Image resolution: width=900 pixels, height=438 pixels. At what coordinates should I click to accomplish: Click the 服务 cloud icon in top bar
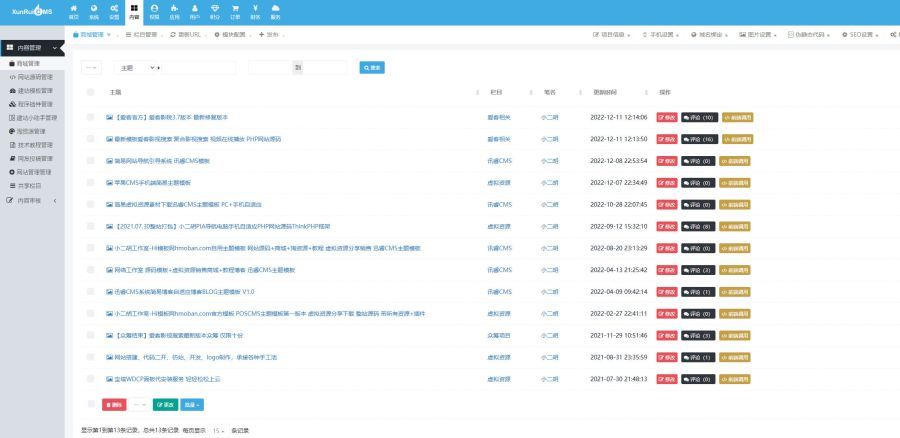coord(275,11)
